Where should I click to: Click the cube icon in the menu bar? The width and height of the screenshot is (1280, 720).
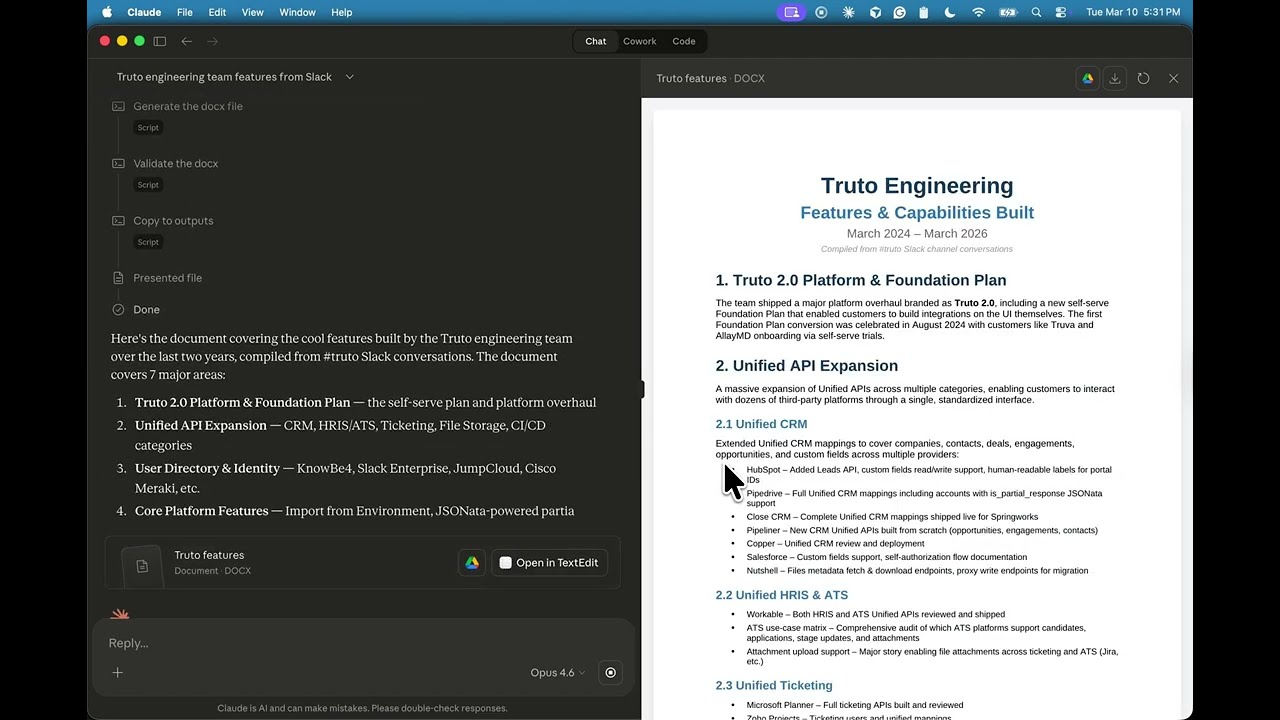[x=875, y=12]
